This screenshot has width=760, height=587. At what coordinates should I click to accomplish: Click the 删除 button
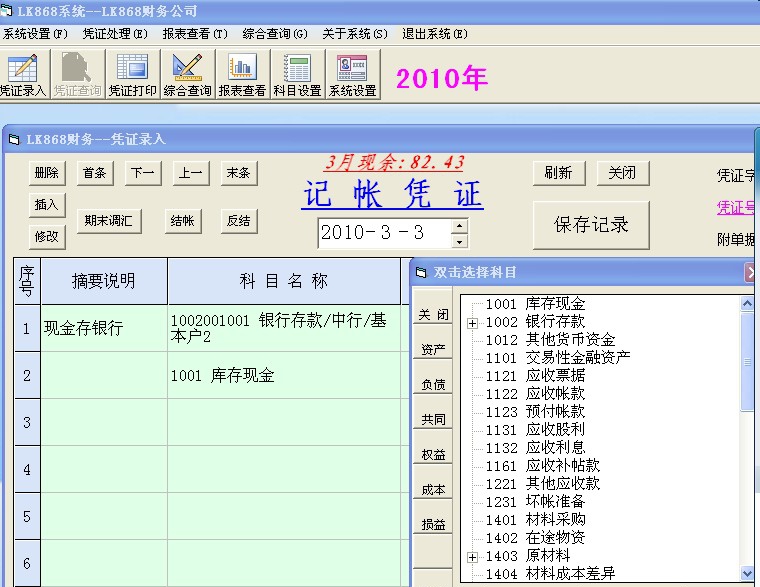point(47,173)
